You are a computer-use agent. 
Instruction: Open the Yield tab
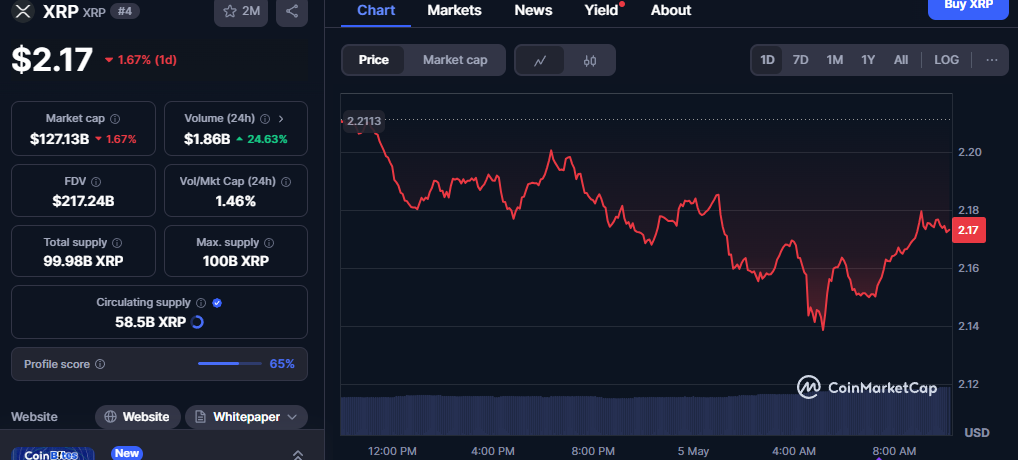click(601, 10)
